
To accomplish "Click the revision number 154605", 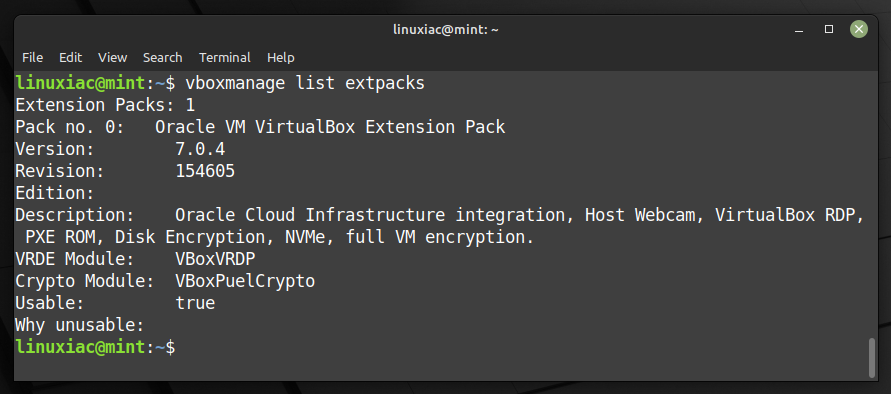I will tap(205, 171).
